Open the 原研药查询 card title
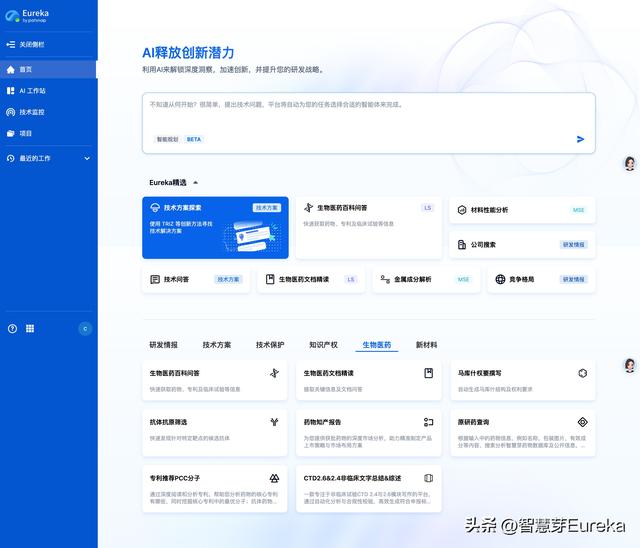The width and height of the screenshot is (640, 548). (x=473, y=422)
